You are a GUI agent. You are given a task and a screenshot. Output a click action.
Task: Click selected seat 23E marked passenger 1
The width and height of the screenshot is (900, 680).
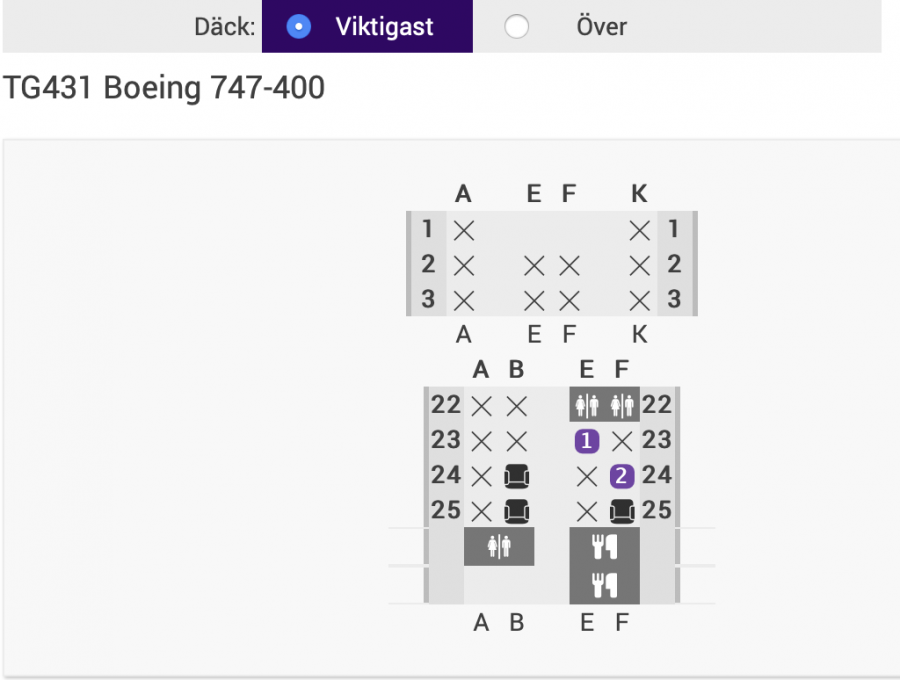pos(587,440)
